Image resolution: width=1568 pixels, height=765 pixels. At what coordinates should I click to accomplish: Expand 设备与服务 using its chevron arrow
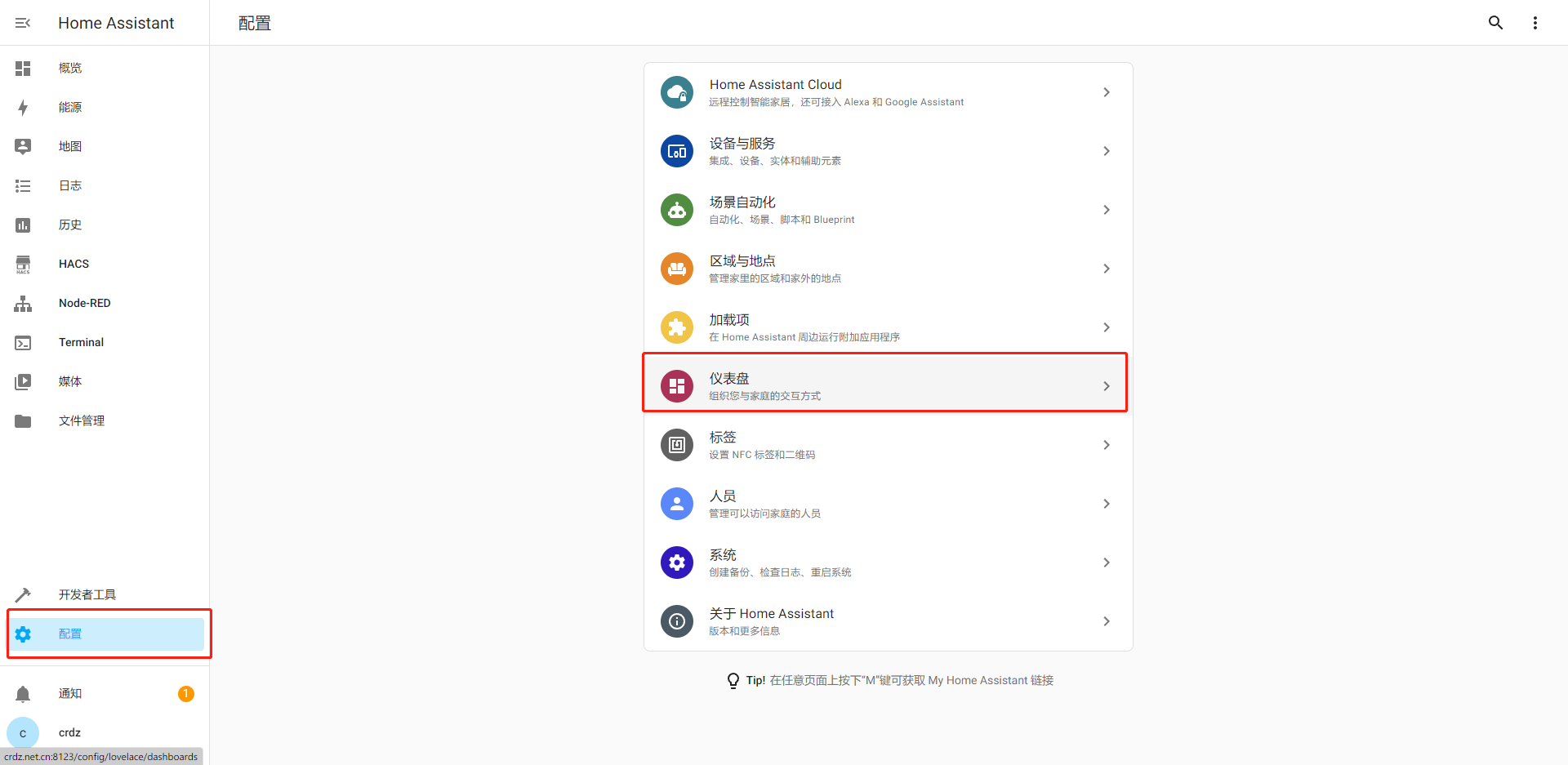(x=1106, y=151)
